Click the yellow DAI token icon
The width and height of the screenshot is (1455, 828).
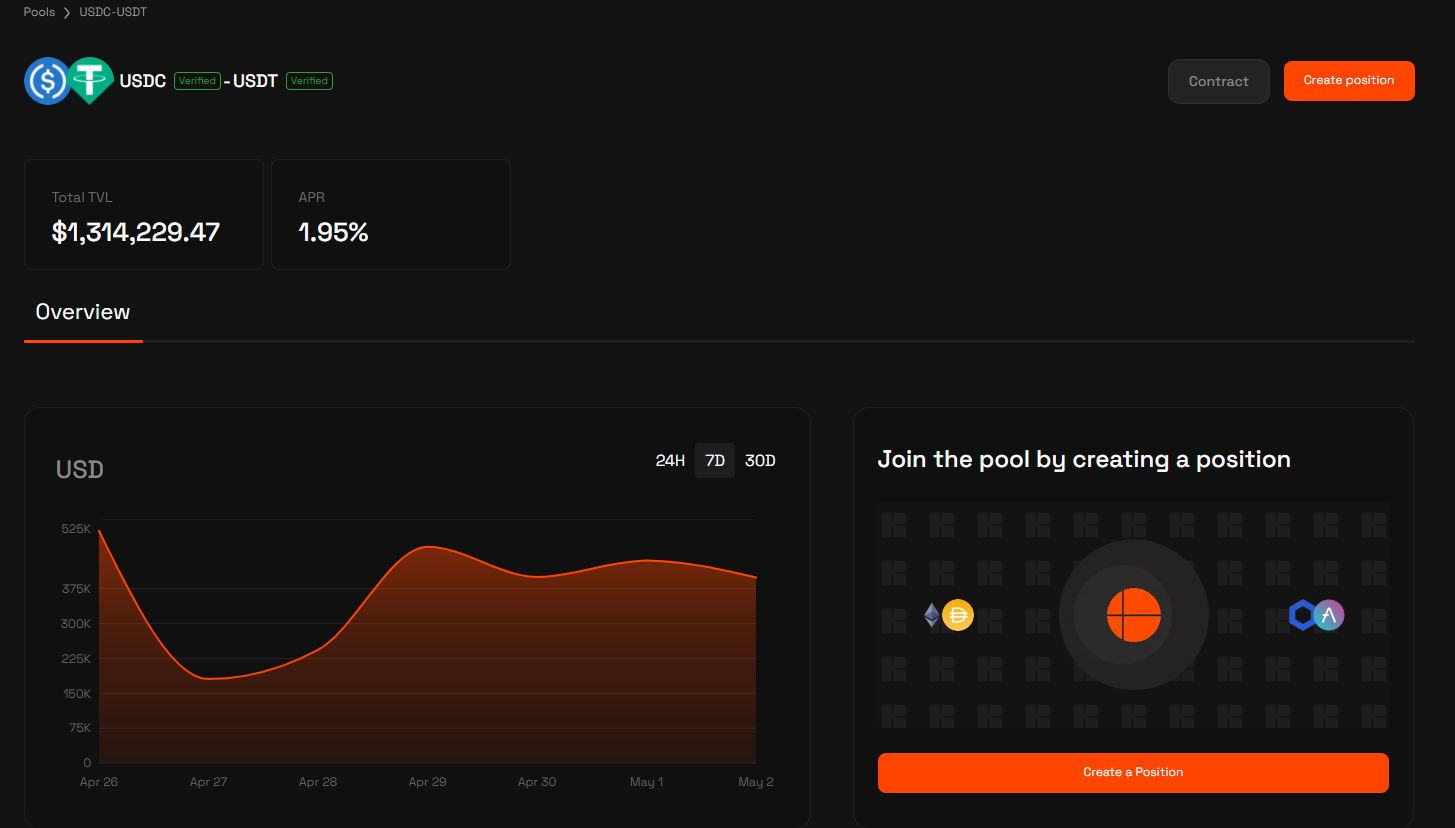point(958,615)
